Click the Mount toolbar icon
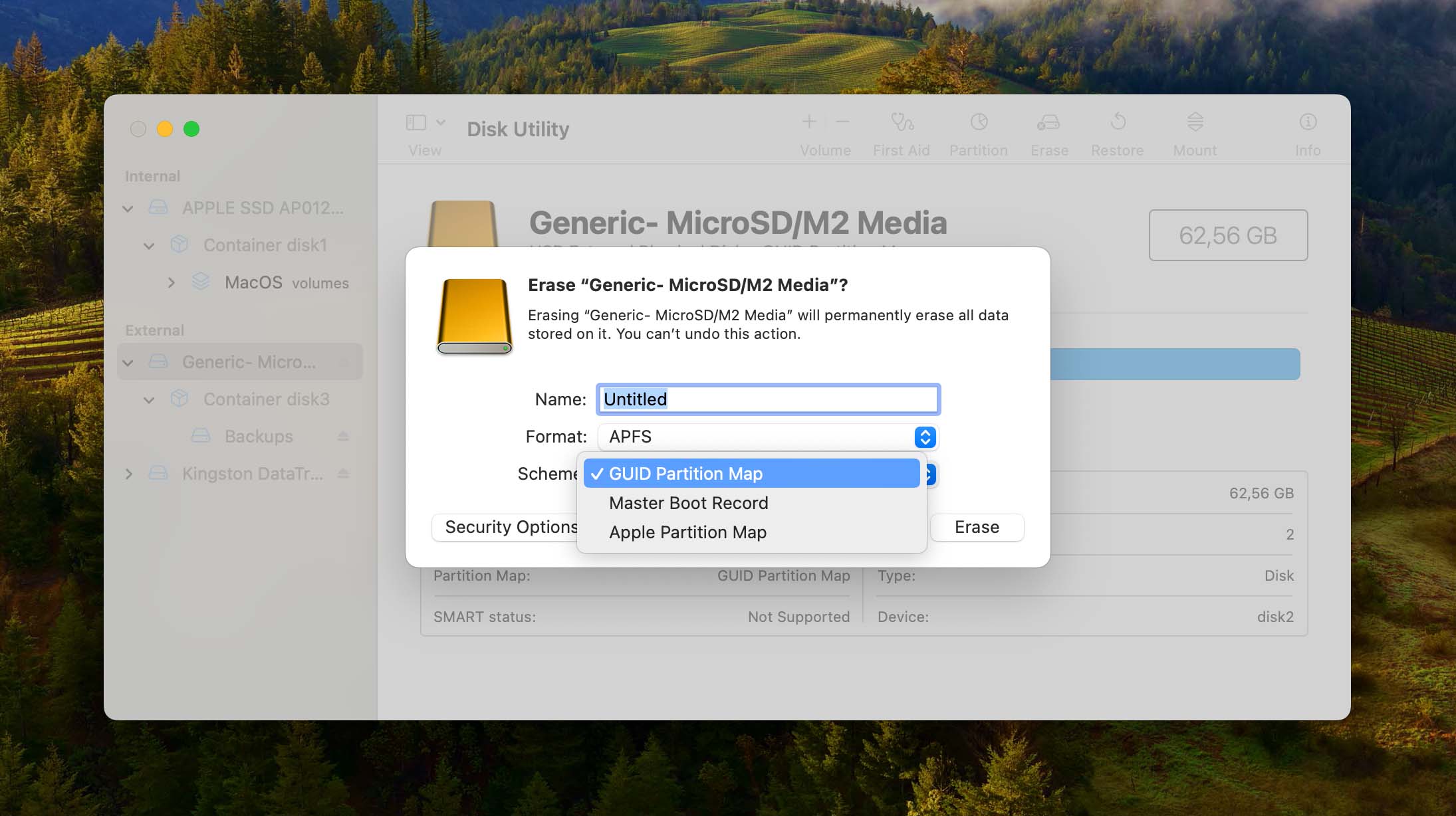The image size is (1456, 816). click(1195, 122)
